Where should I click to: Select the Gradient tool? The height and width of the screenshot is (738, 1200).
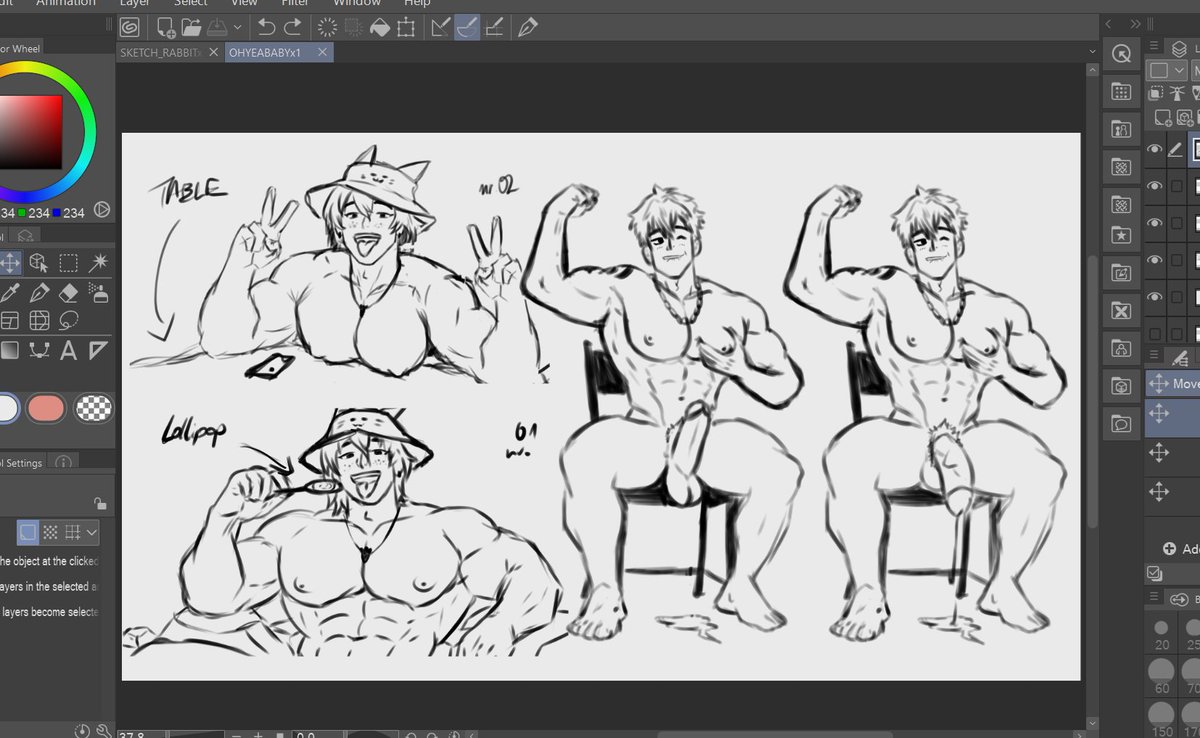click(10, 350)
